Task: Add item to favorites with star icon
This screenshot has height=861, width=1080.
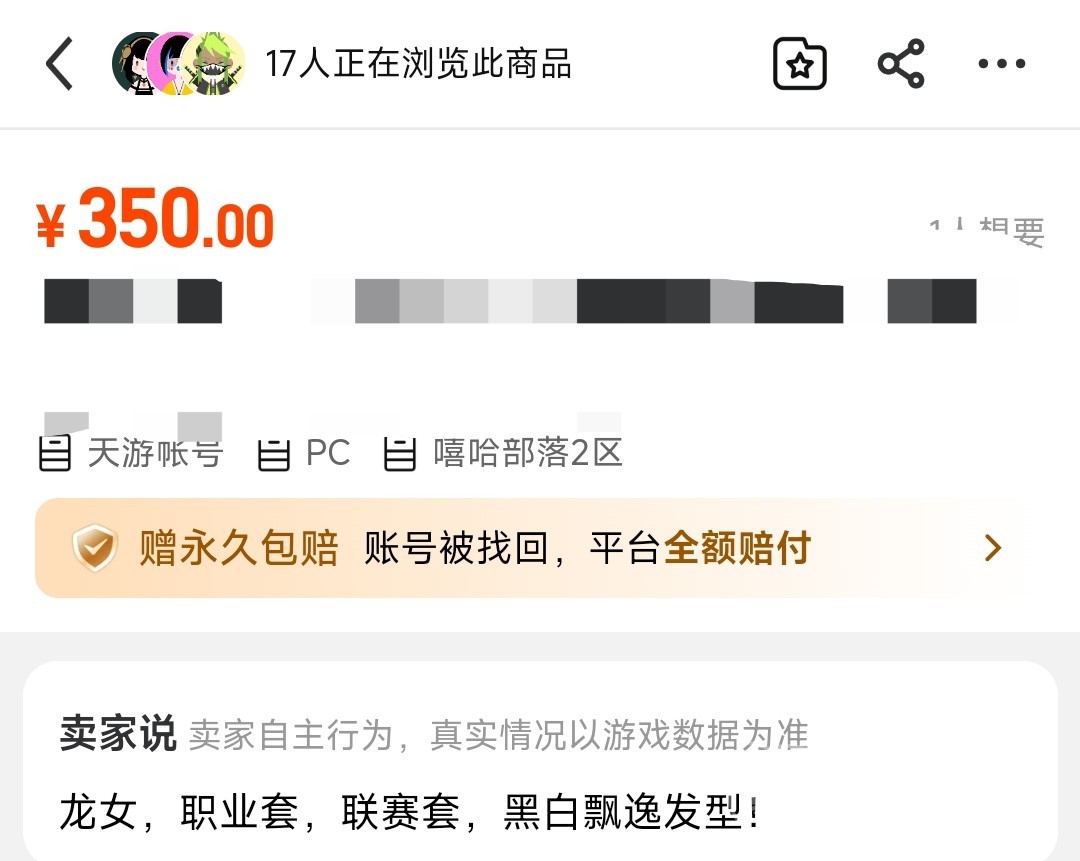Action: (x=800, y=63)
